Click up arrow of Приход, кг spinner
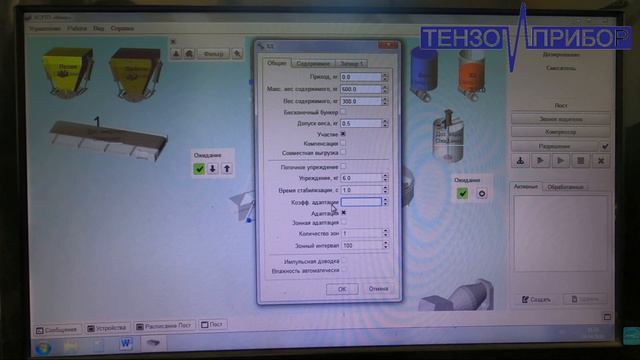This screenshot has height=360, width=640. click(x=385, y=75)
